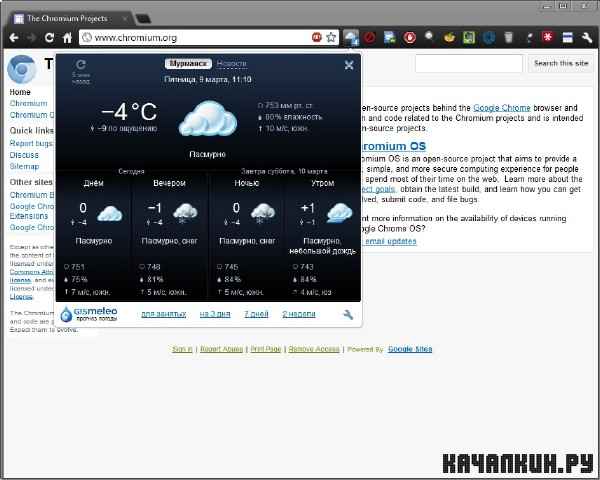Follow the Google Chrome link in intro text

[502, 108]
